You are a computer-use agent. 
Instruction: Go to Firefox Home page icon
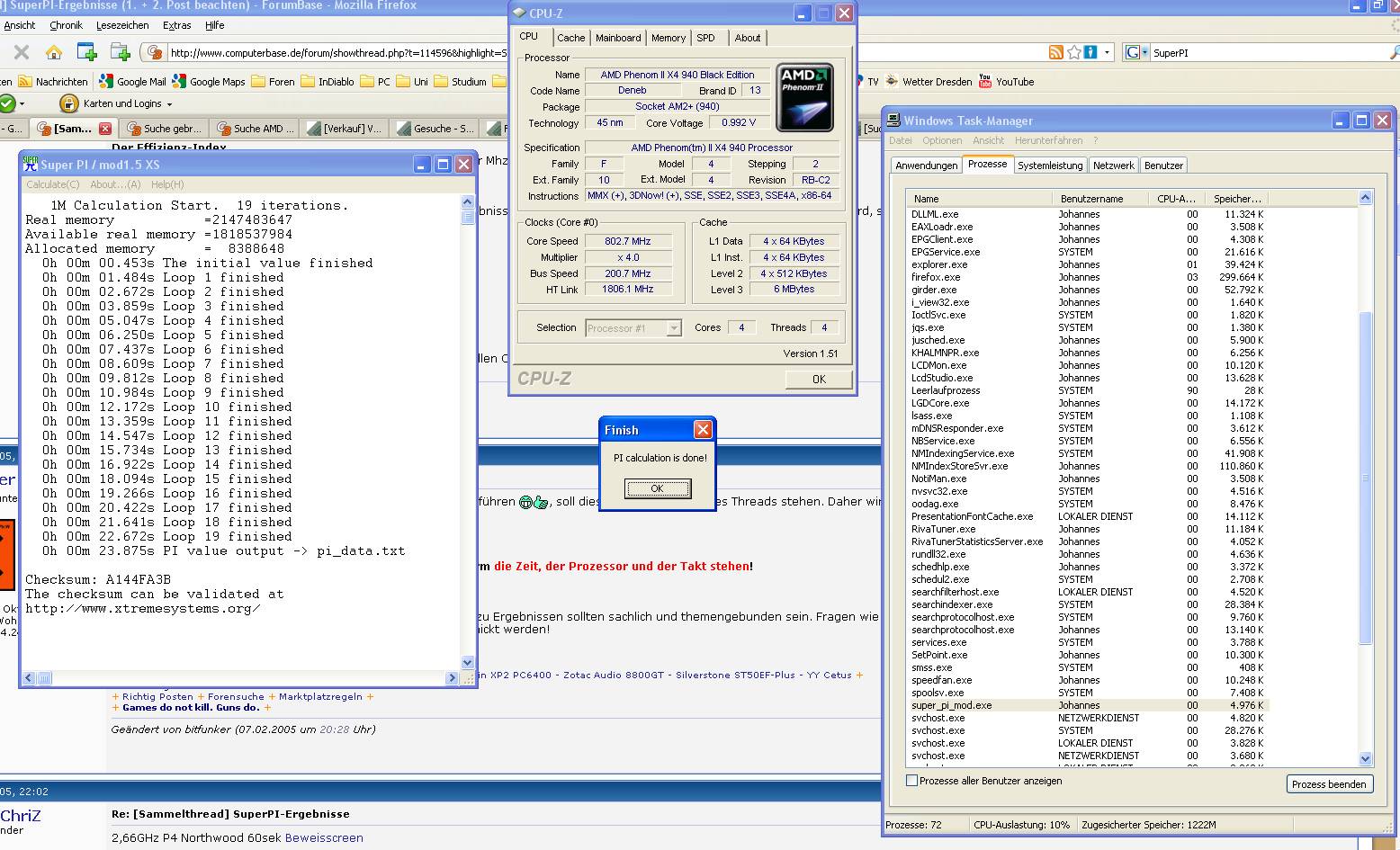(54, 52)
